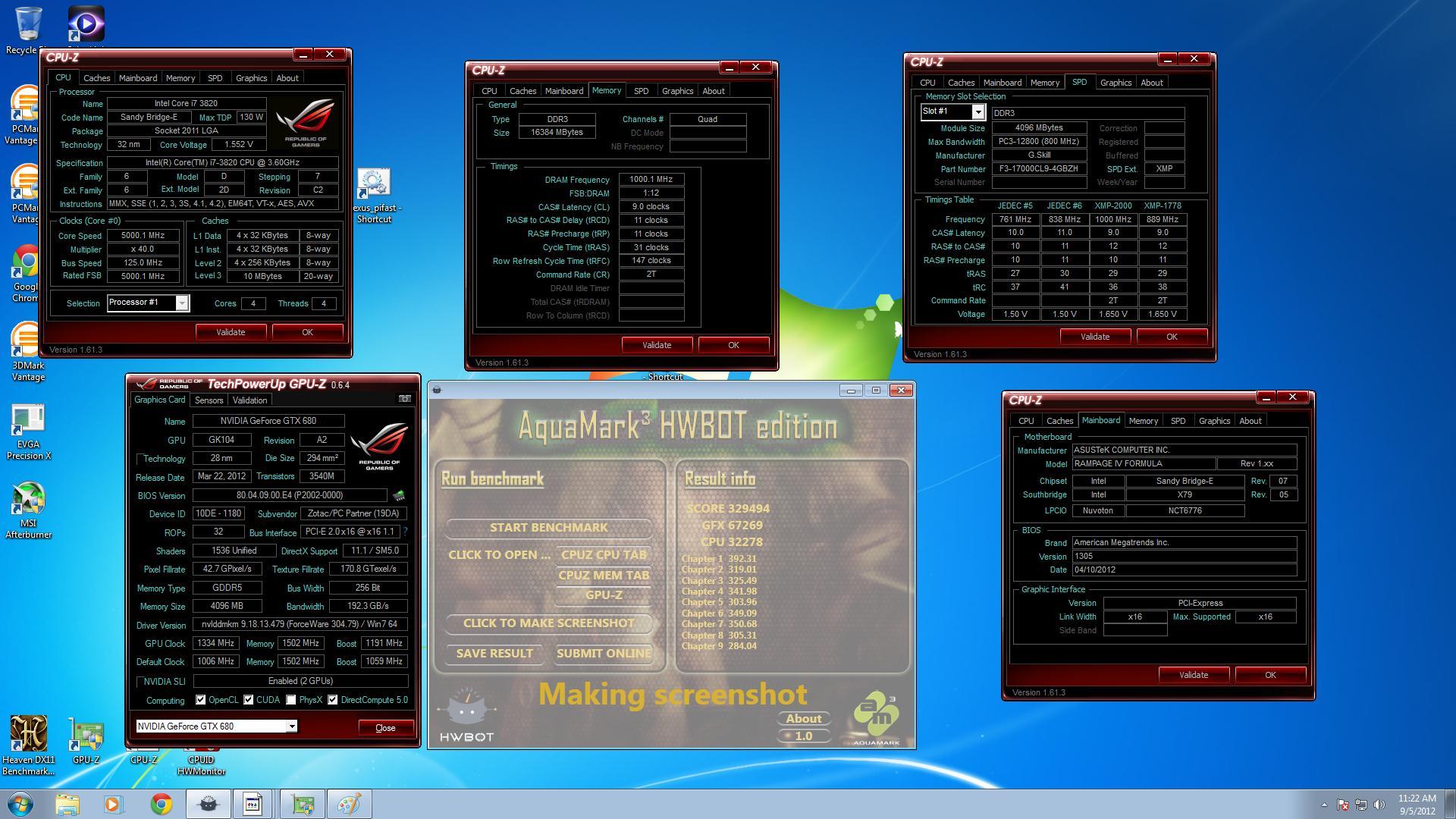Click GPU-Z button in AquaMark
This screenshot has height=819, width=1456.
(x=604, y=595)
